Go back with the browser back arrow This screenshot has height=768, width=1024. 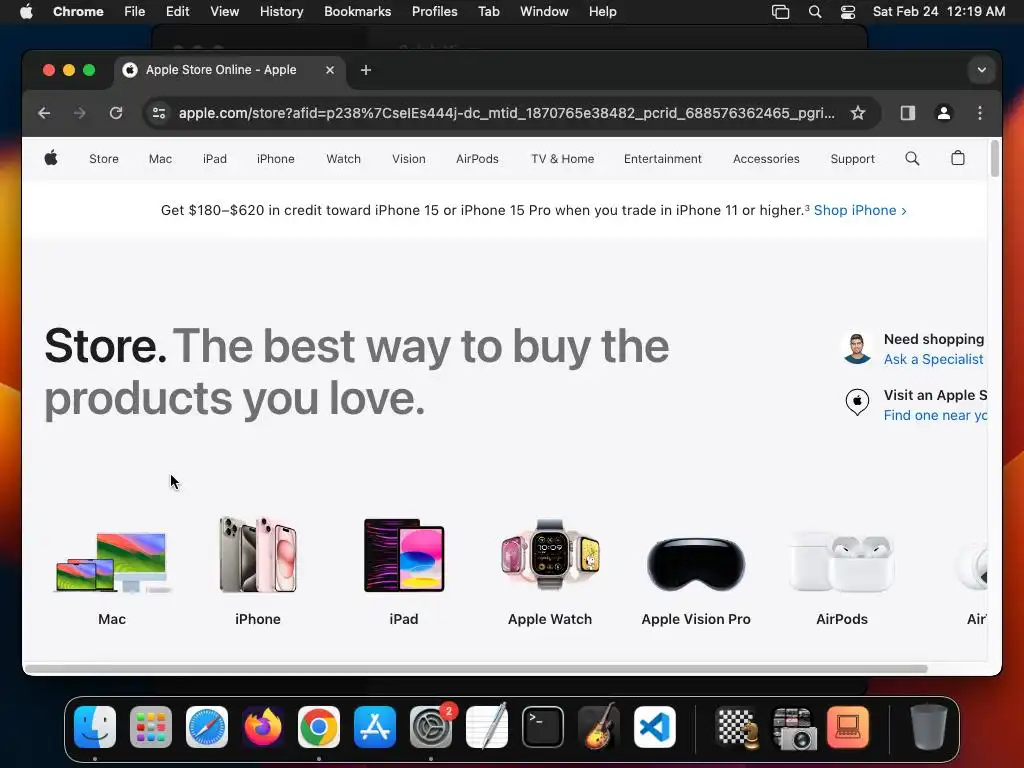tap(44, 113)
